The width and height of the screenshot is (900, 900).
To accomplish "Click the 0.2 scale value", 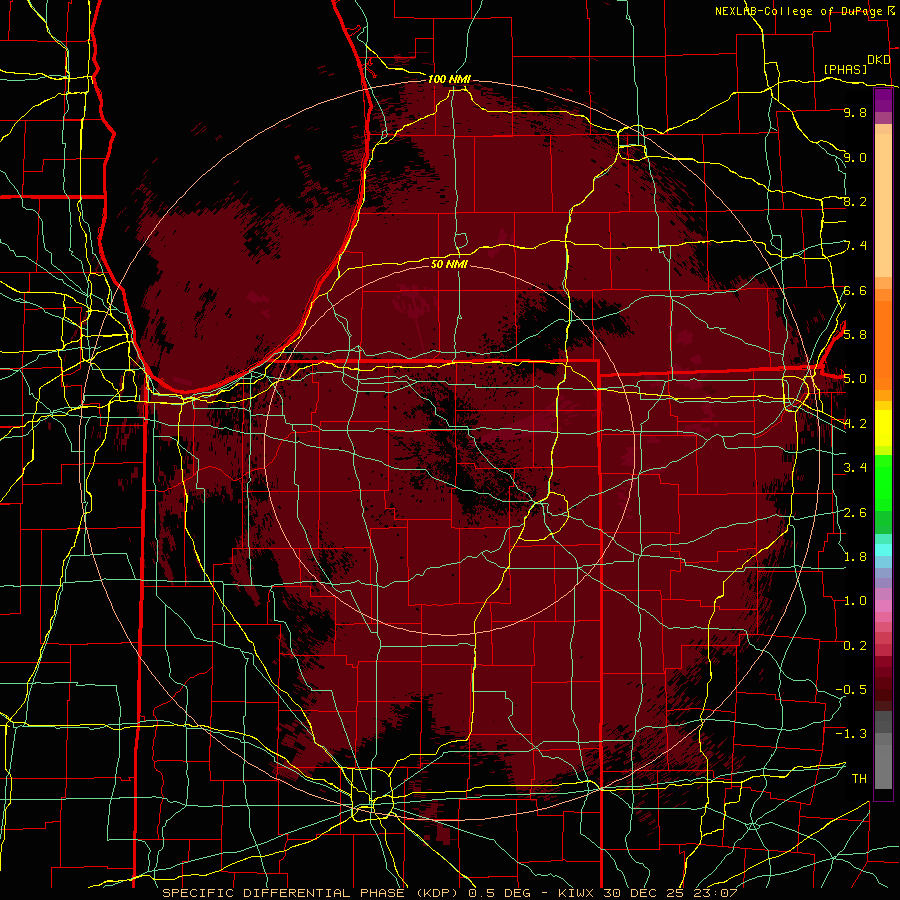I will pos(855,645).
